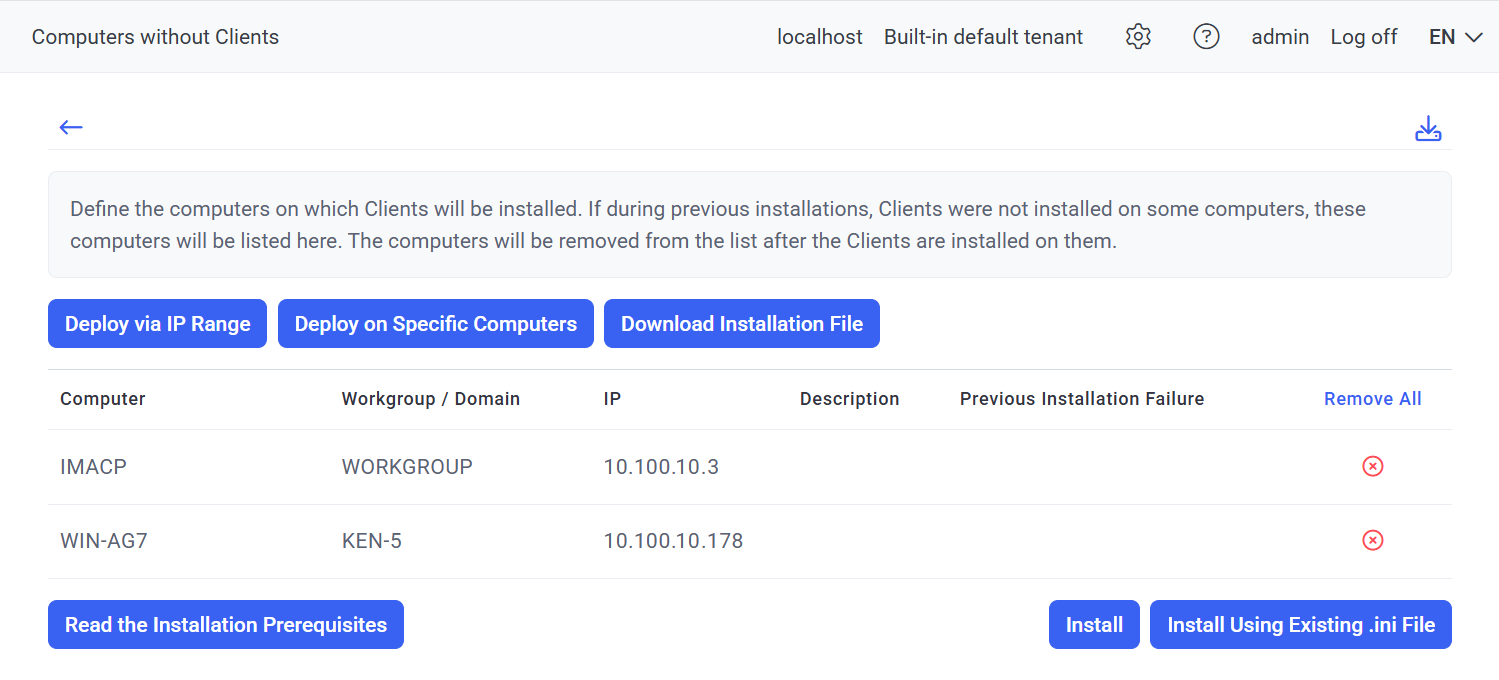1499x680 pixels.
Task: Click the back arrow icon
Action: point(70,127)
